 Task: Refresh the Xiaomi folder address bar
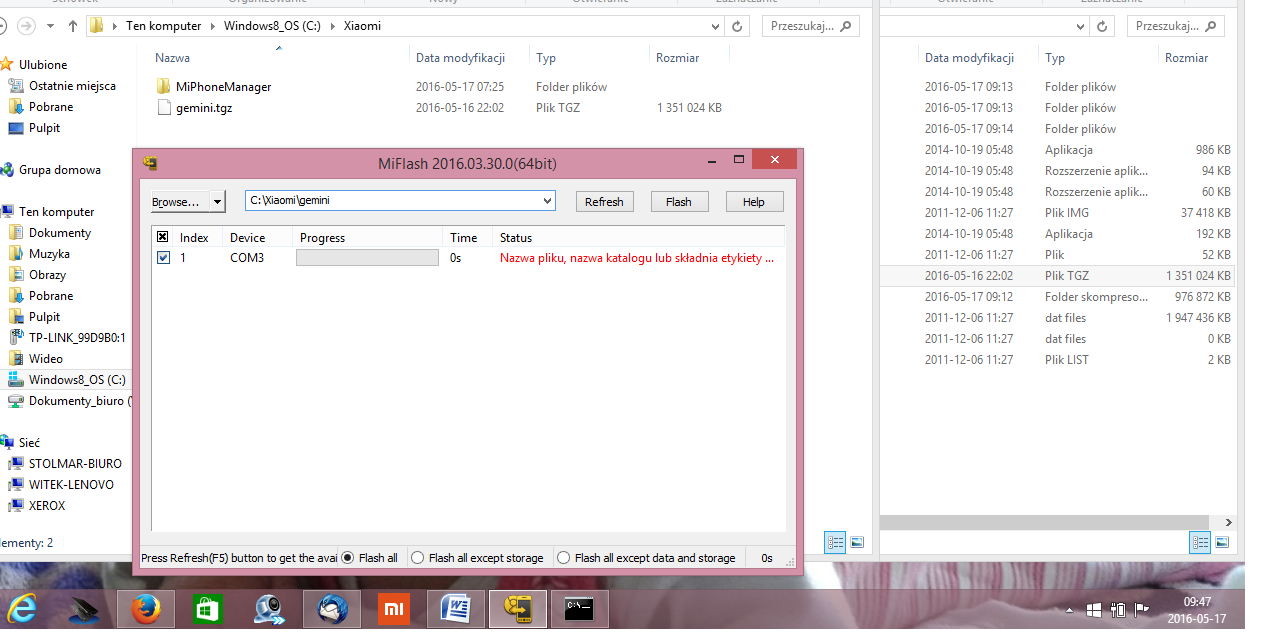pyautogui.click(x=738, y=26)
